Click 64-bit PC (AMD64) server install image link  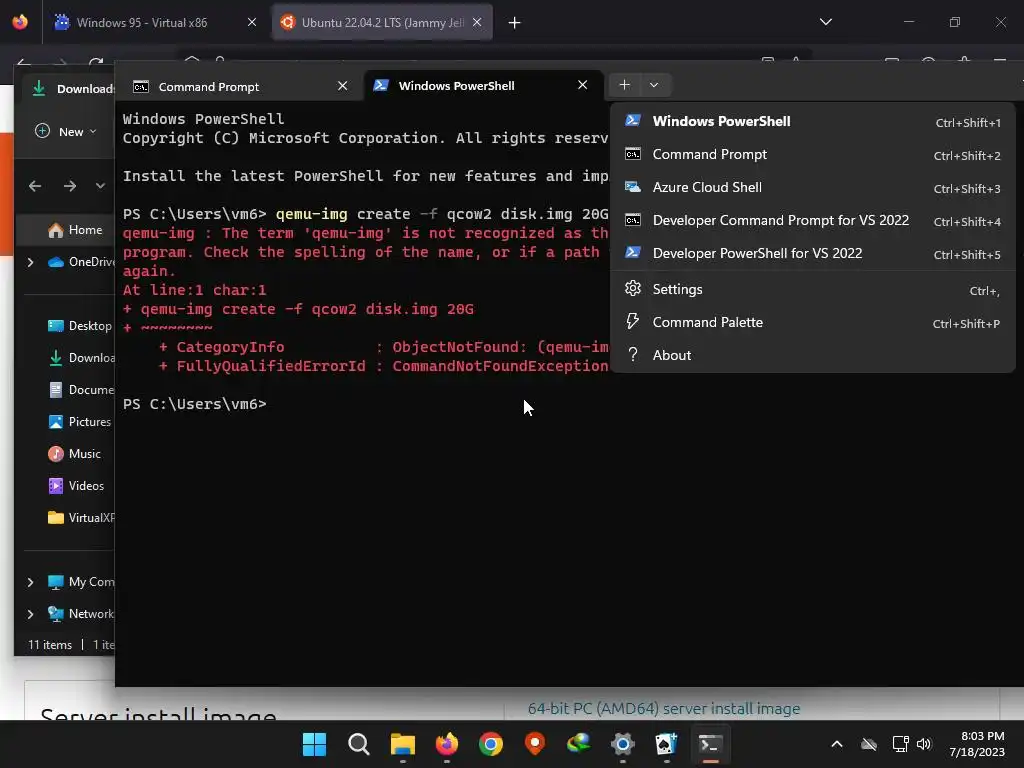click(664, 709)
